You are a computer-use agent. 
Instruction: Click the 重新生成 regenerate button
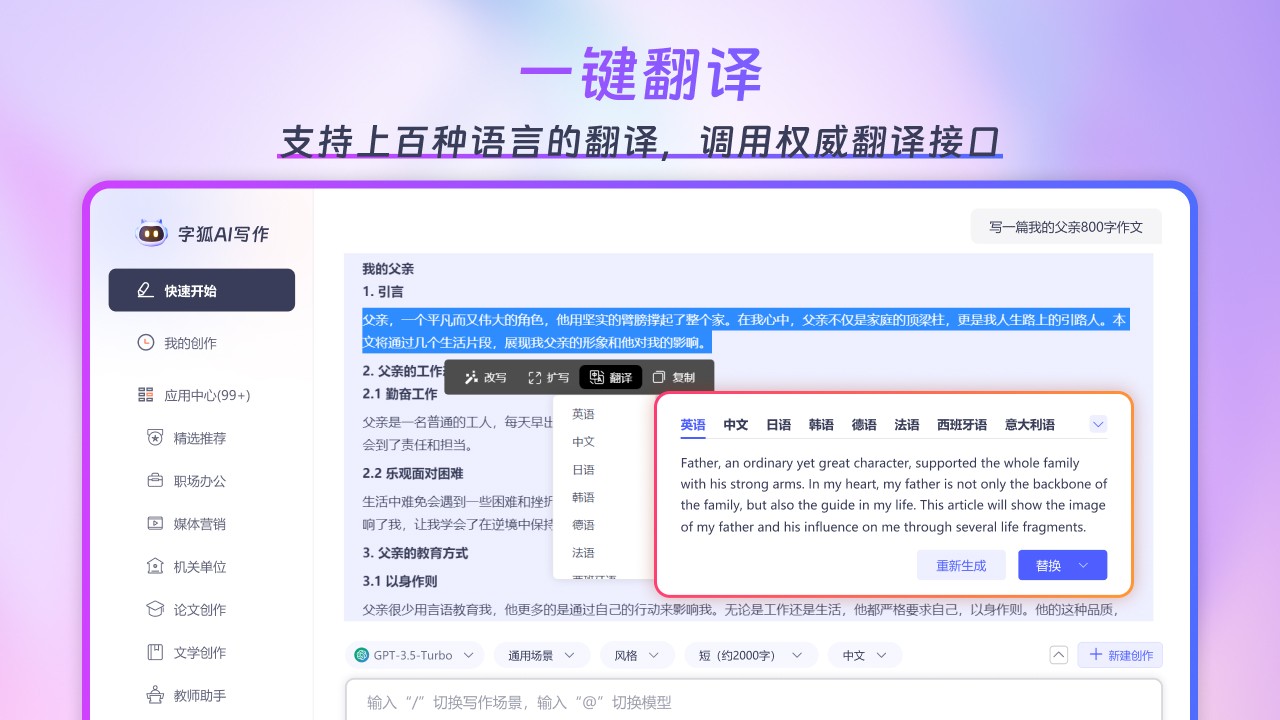coord(961,565)
